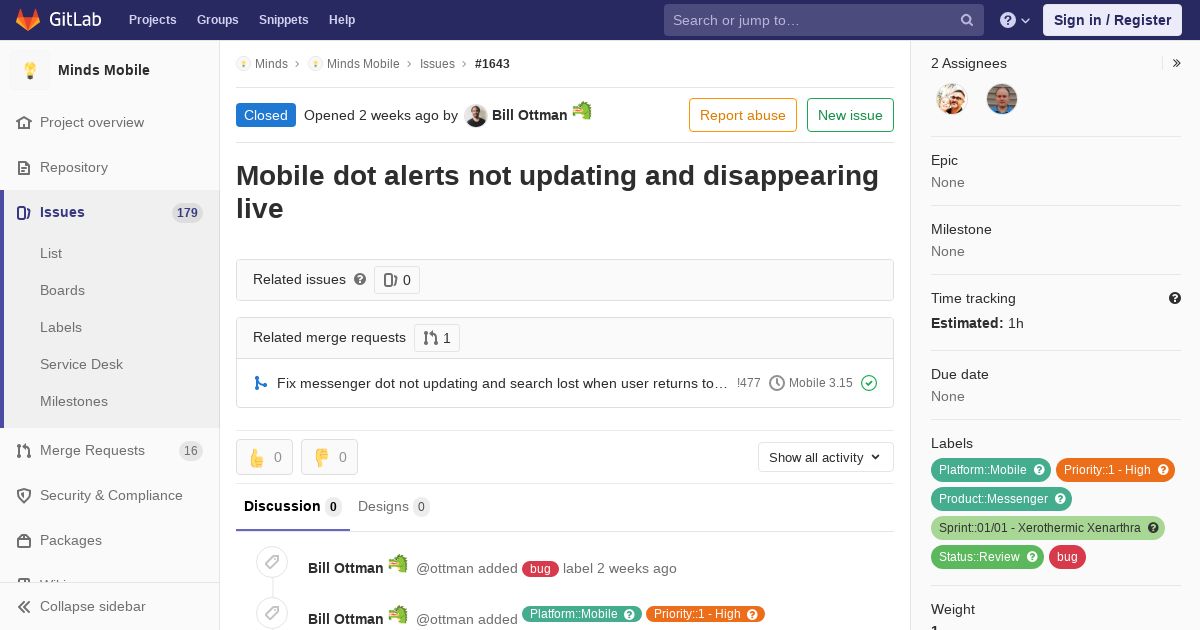Click the Minds Mobile lightbulb project avatar

(30, 70)
